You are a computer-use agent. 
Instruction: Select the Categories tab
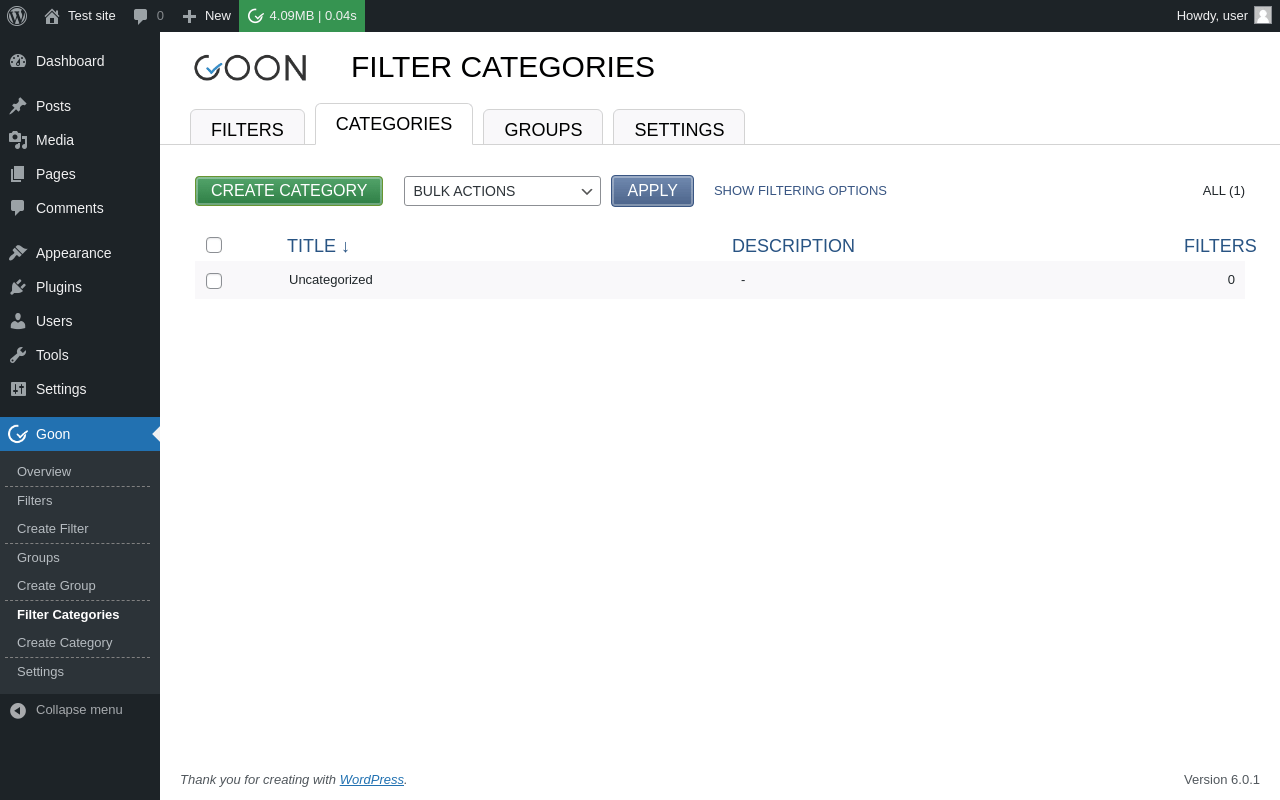(x=394, y=124)
